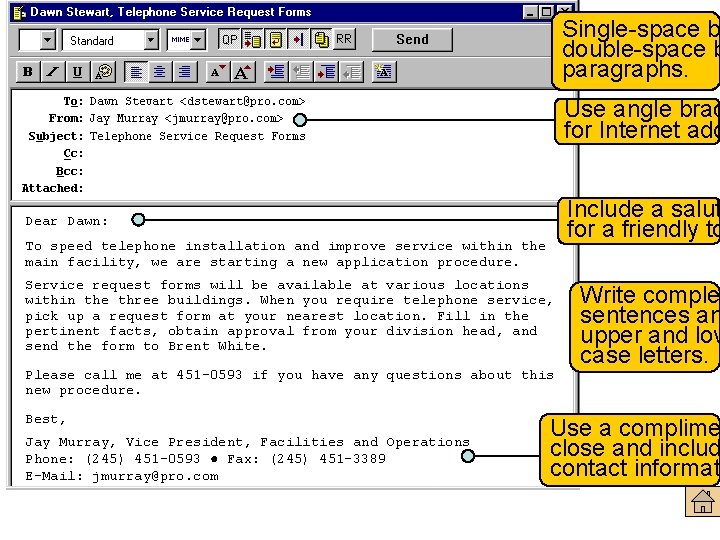This screenshot has width=720, height=540.
Task: Click the line starting "Service request forms will"
Action: pyautogui.click(x=277, y=285)
